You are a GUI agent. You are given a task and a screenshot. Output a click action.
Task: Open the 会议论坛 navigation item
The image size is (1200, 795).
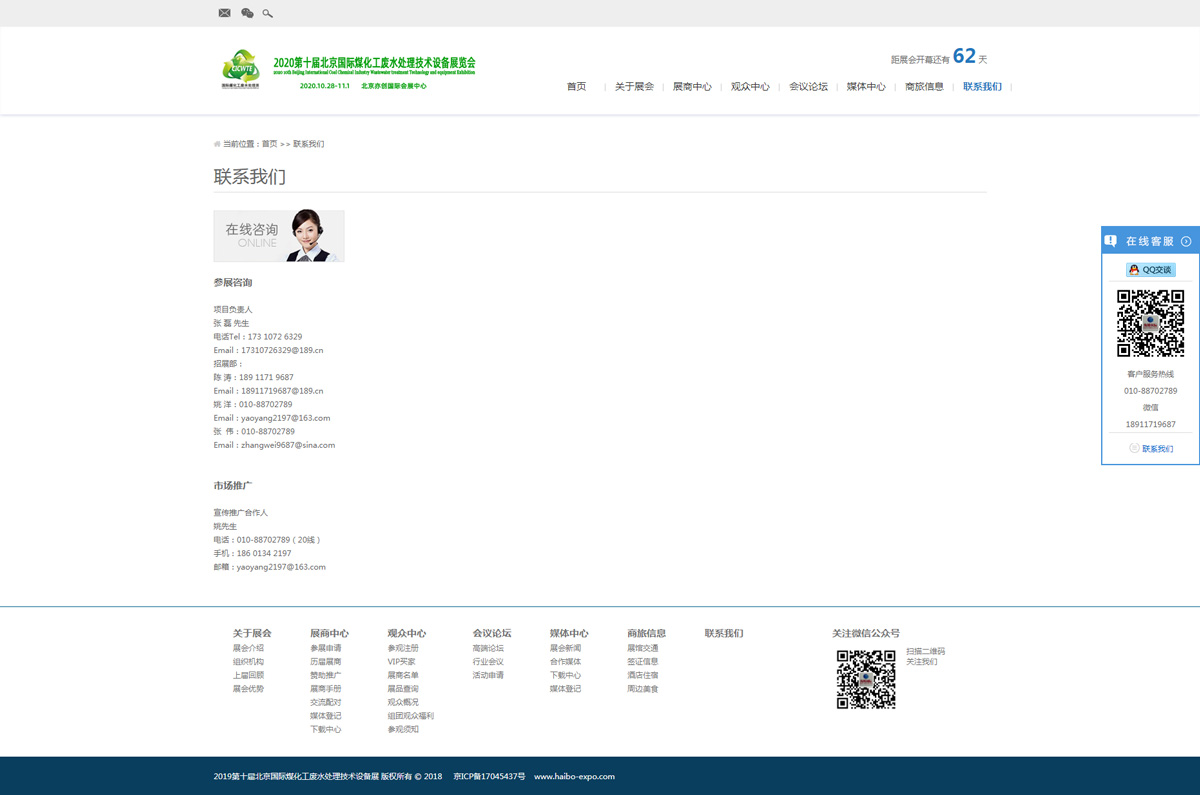808,87
